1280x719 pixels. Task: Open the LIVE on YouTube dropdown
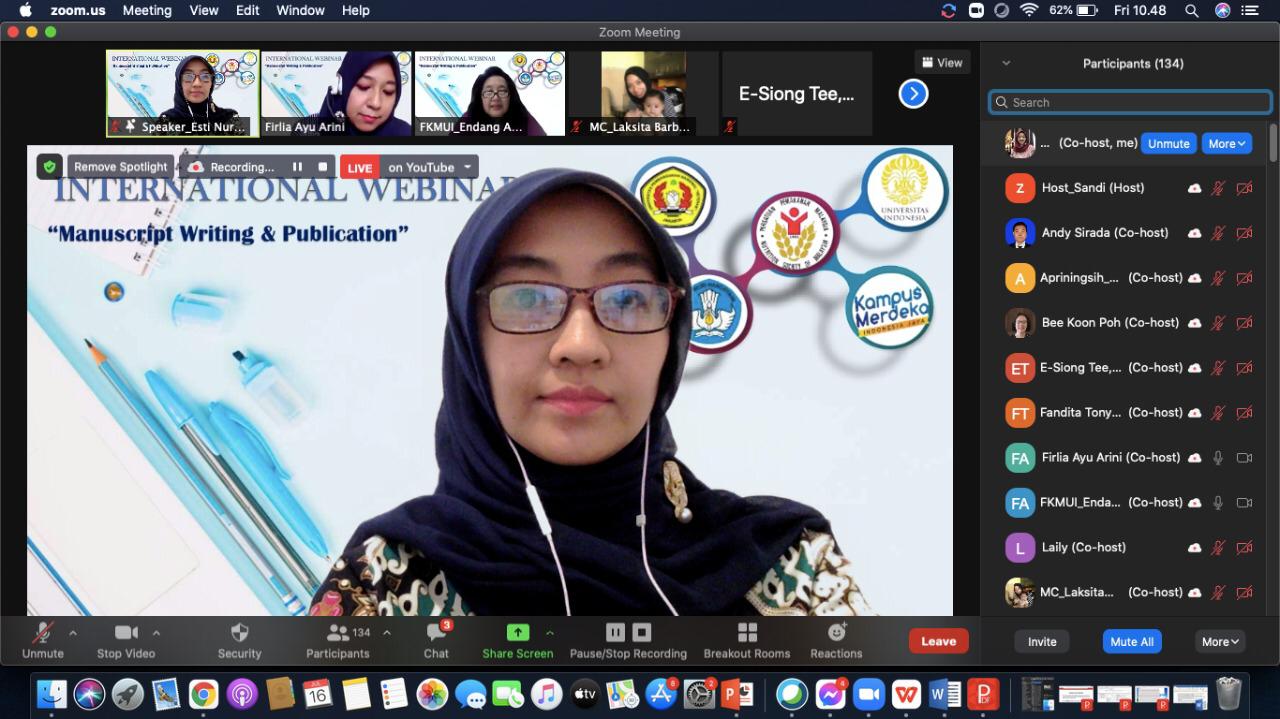click(x=467, y=167)
